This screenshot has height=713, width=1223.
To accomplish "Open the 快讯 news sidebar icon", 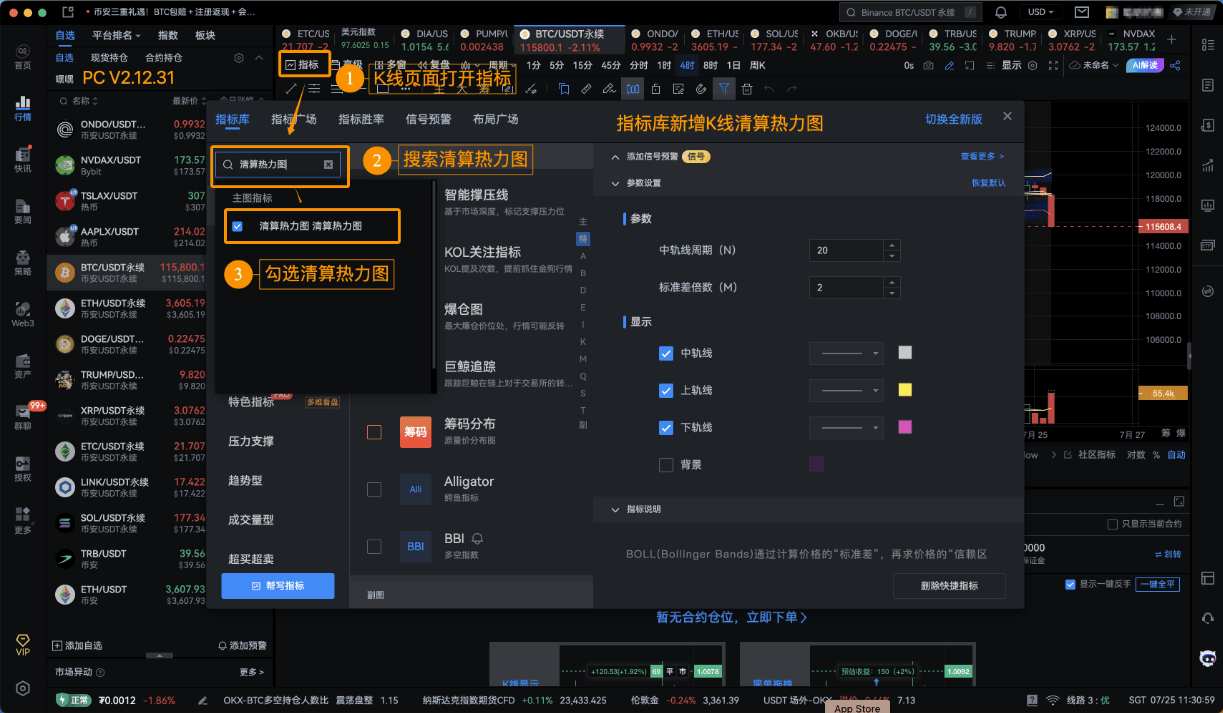I will [22, 159].
